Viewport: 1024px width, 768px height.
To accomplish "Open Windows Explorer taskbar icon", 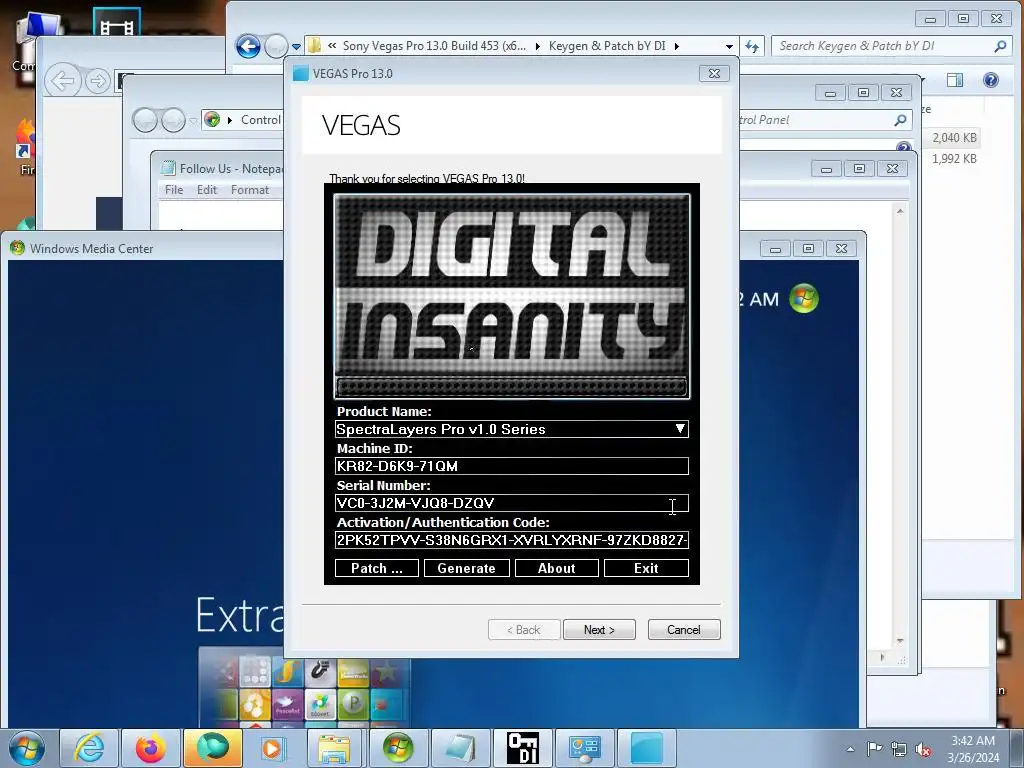I will 334,748.
